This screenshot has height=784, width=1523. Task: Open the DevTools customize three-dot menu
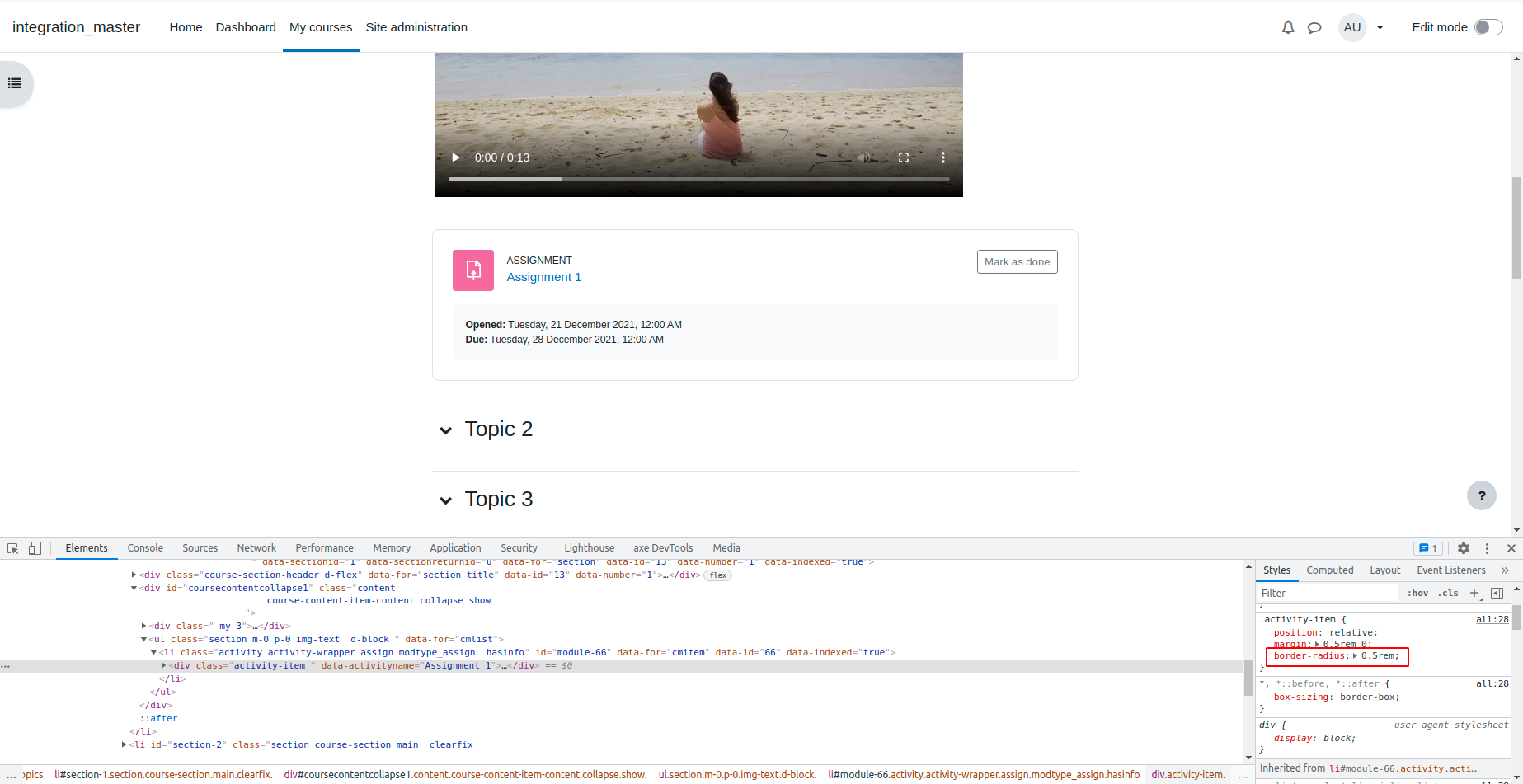pyautogui.click(x=1487, y=548)
